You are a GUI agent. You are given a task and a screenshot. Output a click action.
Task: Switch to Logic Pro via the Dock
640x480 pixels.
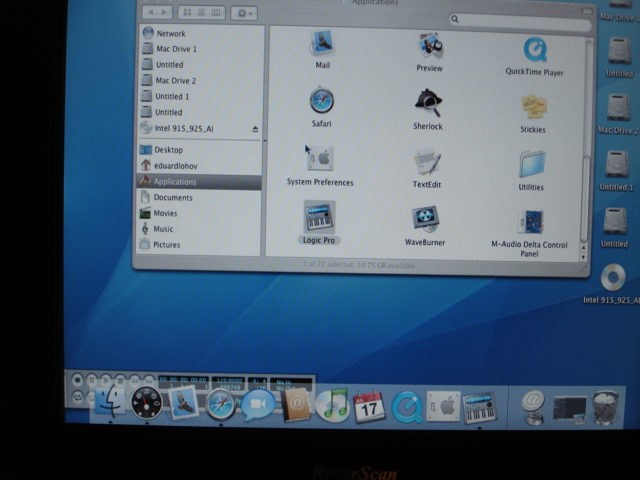[480, 407]
